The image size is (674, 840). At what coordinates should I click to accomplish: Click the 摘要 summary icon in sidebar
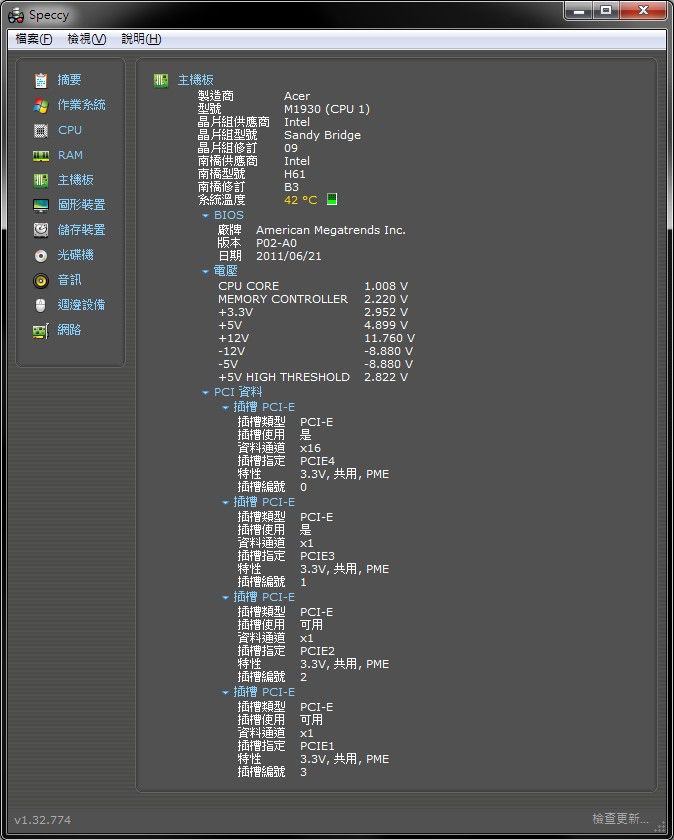[x=41, y=80]
